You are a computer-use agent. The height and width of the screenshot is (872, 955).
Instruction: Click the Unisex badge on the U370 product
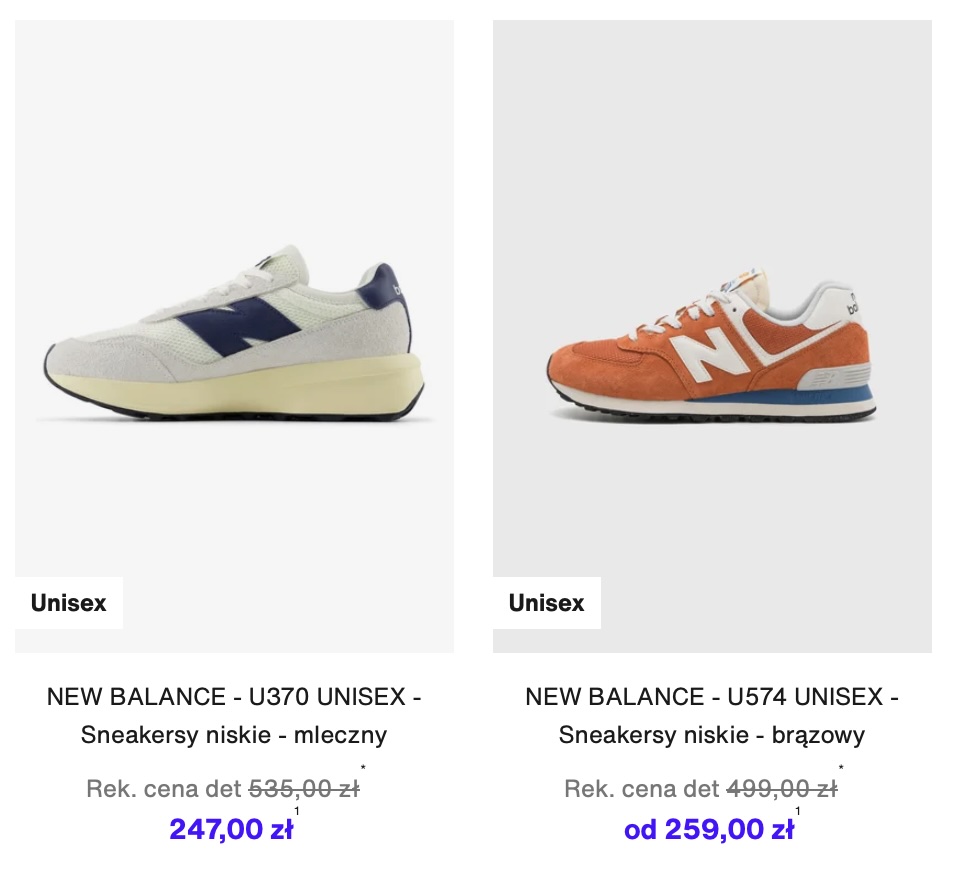(69, 603)
